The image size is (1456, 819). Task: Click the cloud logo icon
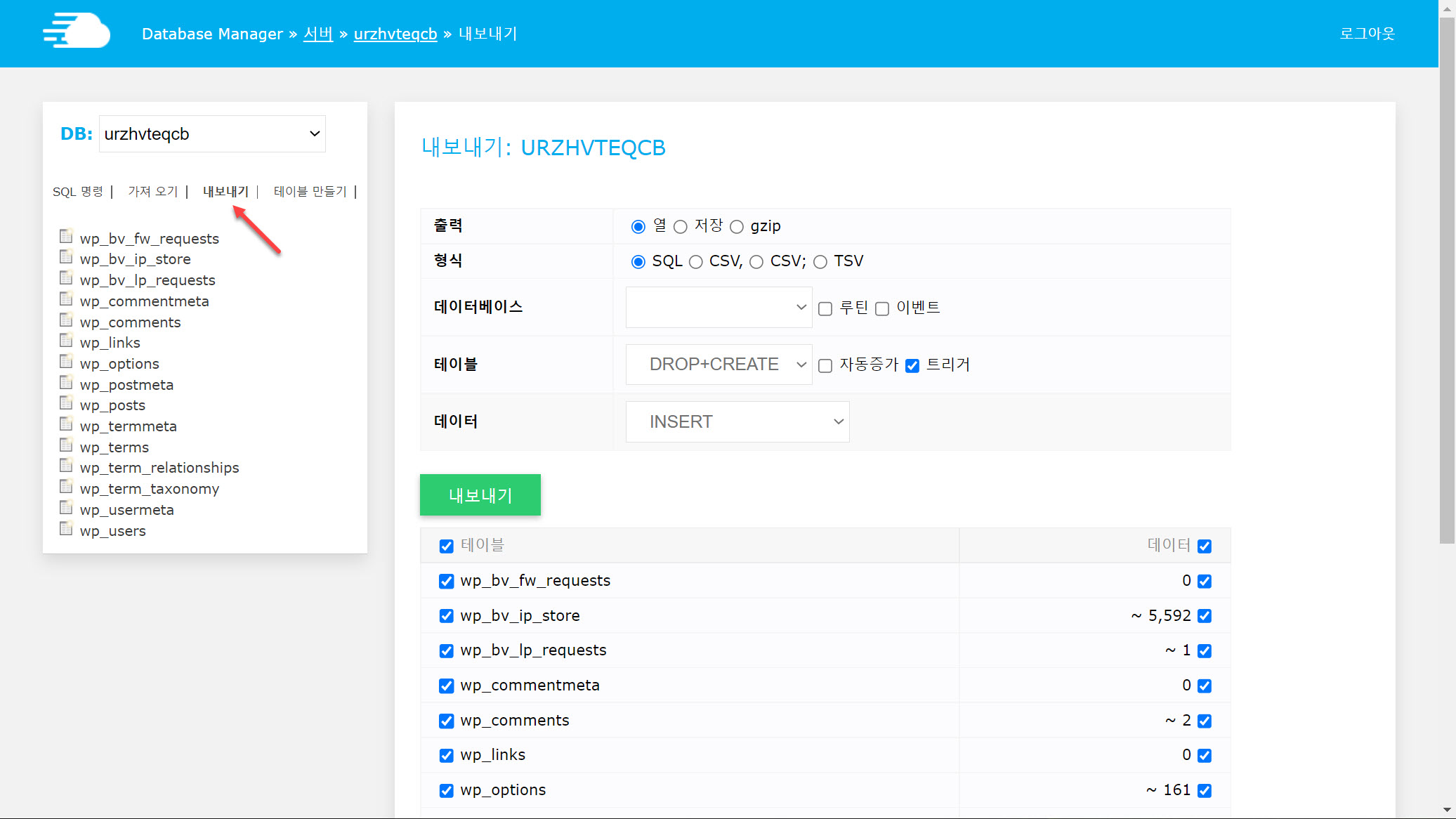76,31
